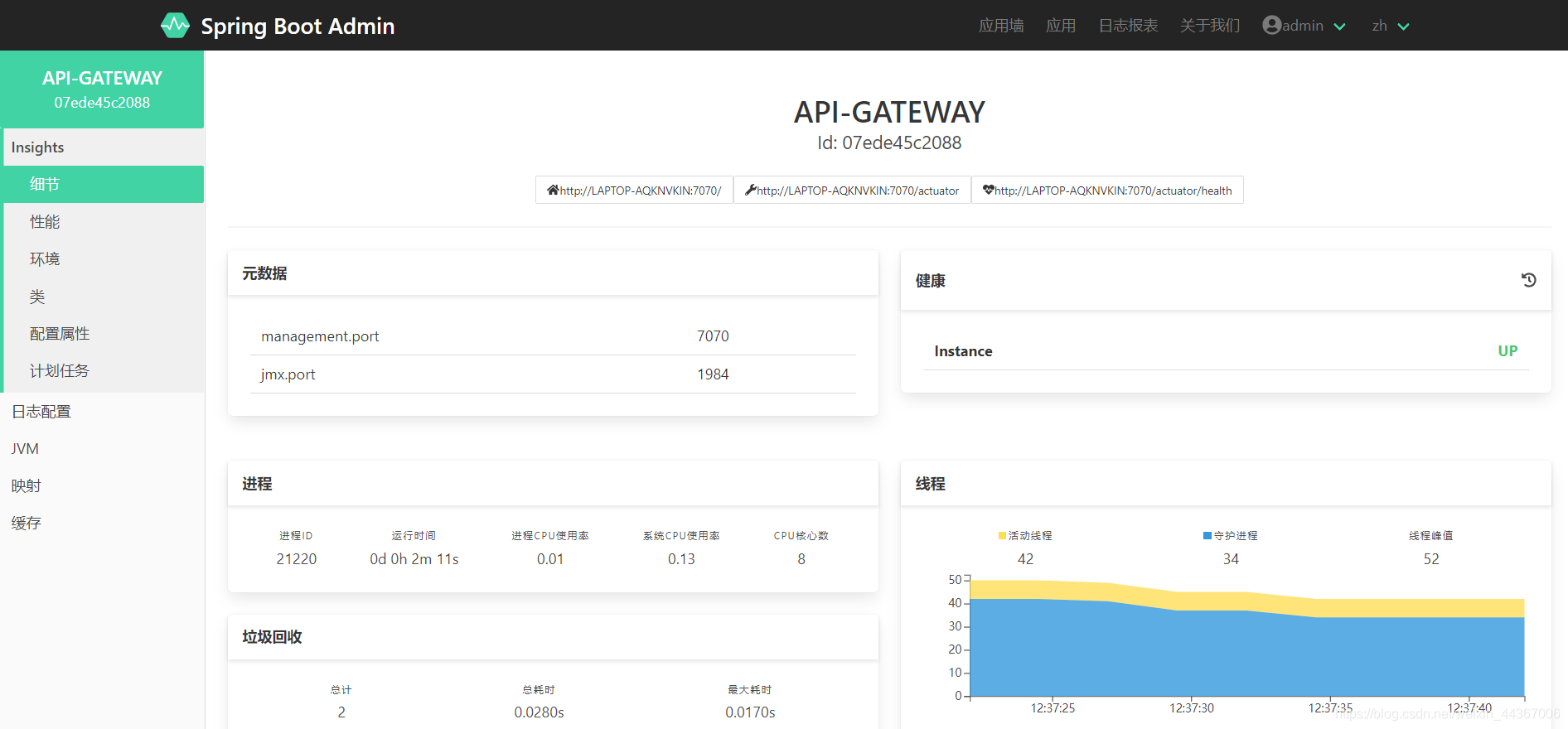
Task: Collapse the Insights sidebar section
Action: (103, 147)
